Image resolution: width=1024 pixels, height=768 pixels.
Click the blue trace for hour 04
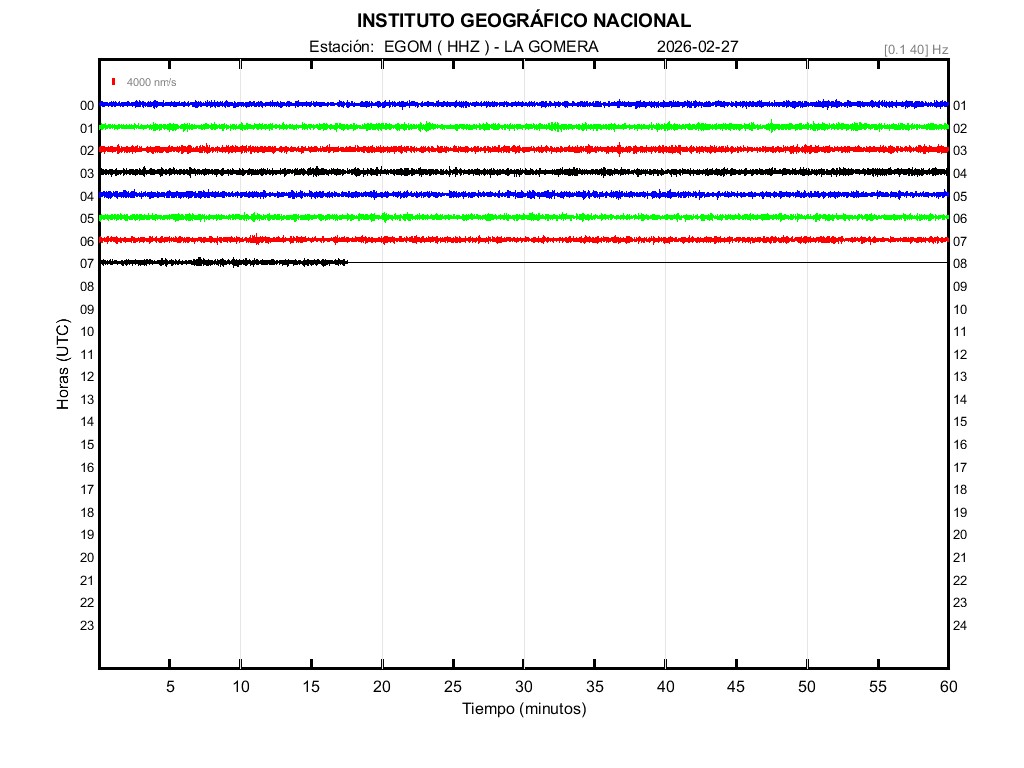[523, 194]
